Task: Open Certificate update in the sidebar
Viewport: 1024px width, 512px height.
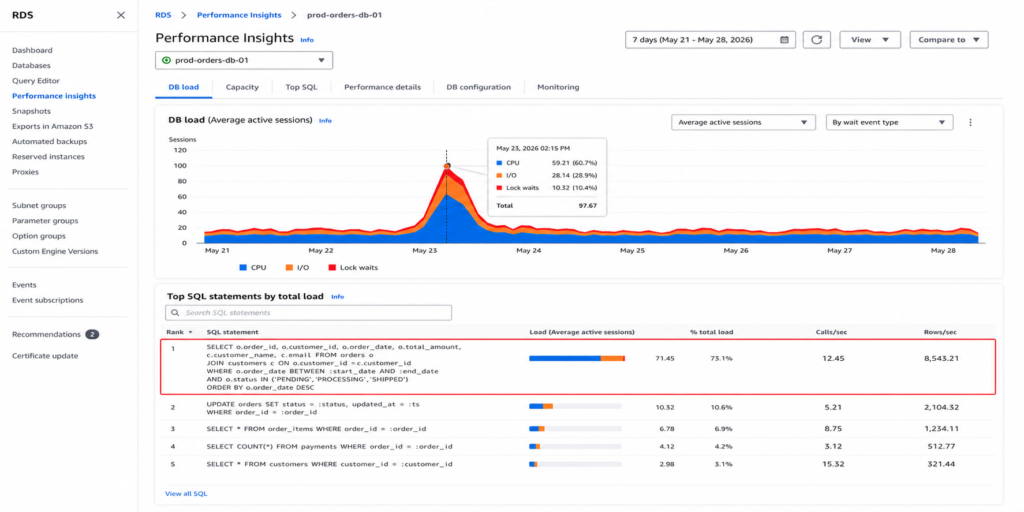Action: tap(45, 356)
